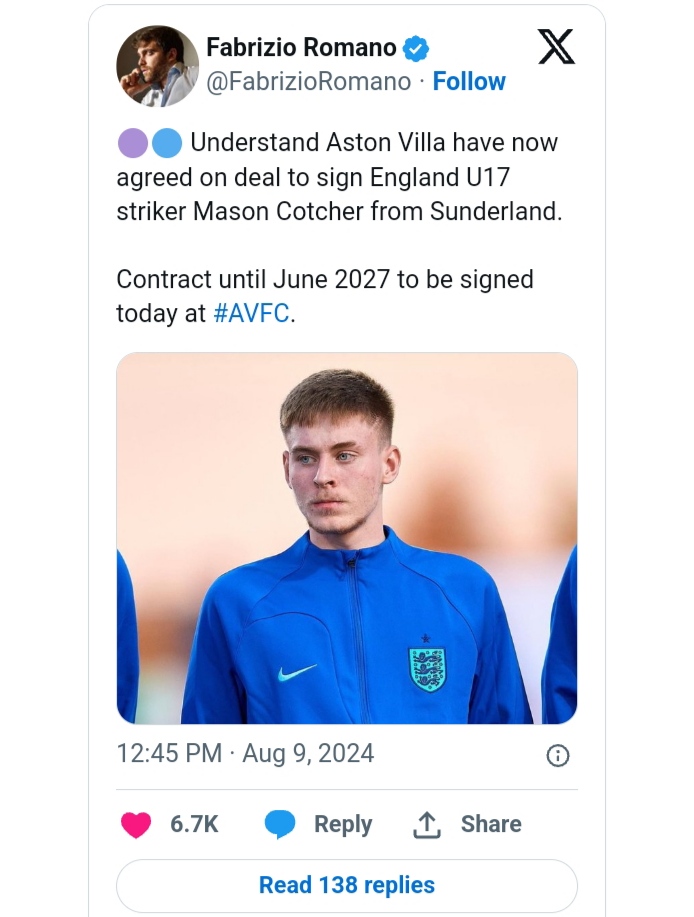Open the #AVFC hashtag
This screenshot has width=694, height=917.
point(251,313)
